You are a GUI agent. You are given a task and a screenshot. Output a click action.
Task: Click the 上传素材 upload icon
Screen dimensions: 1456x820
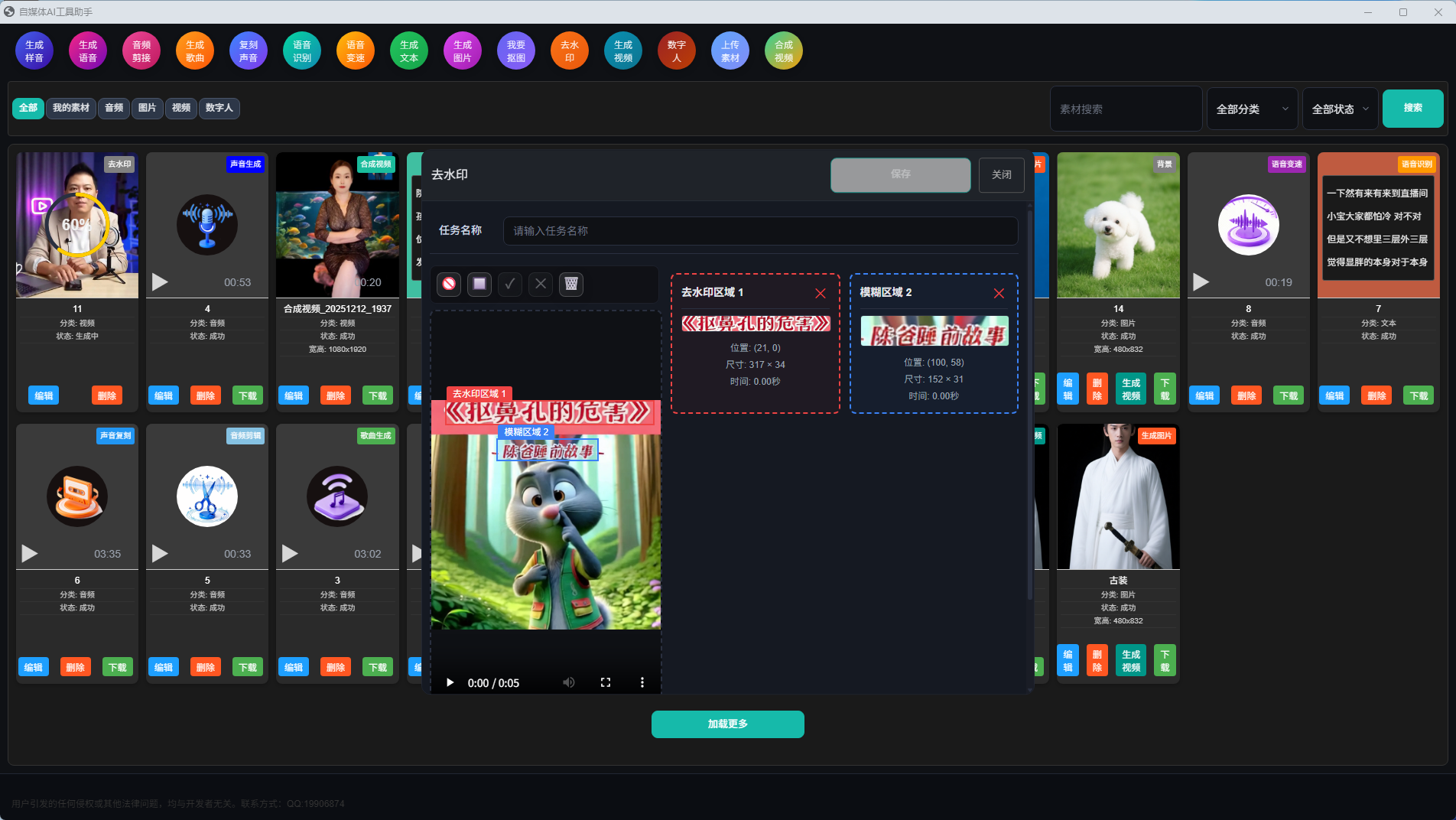[730, 51]
